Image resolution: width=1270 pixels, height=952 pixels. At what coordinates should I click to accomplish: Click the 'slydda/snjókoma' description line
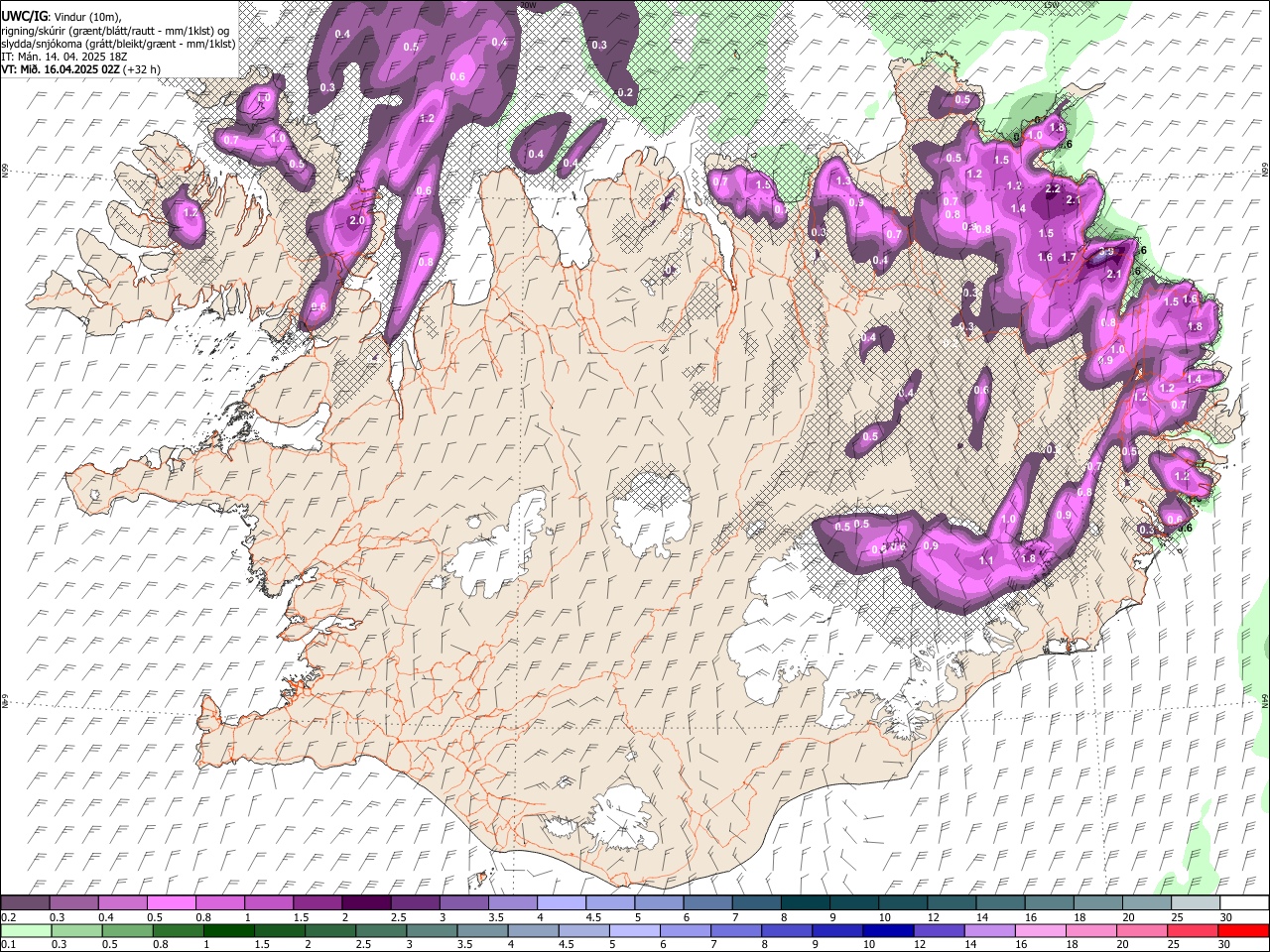coord(117,44)
